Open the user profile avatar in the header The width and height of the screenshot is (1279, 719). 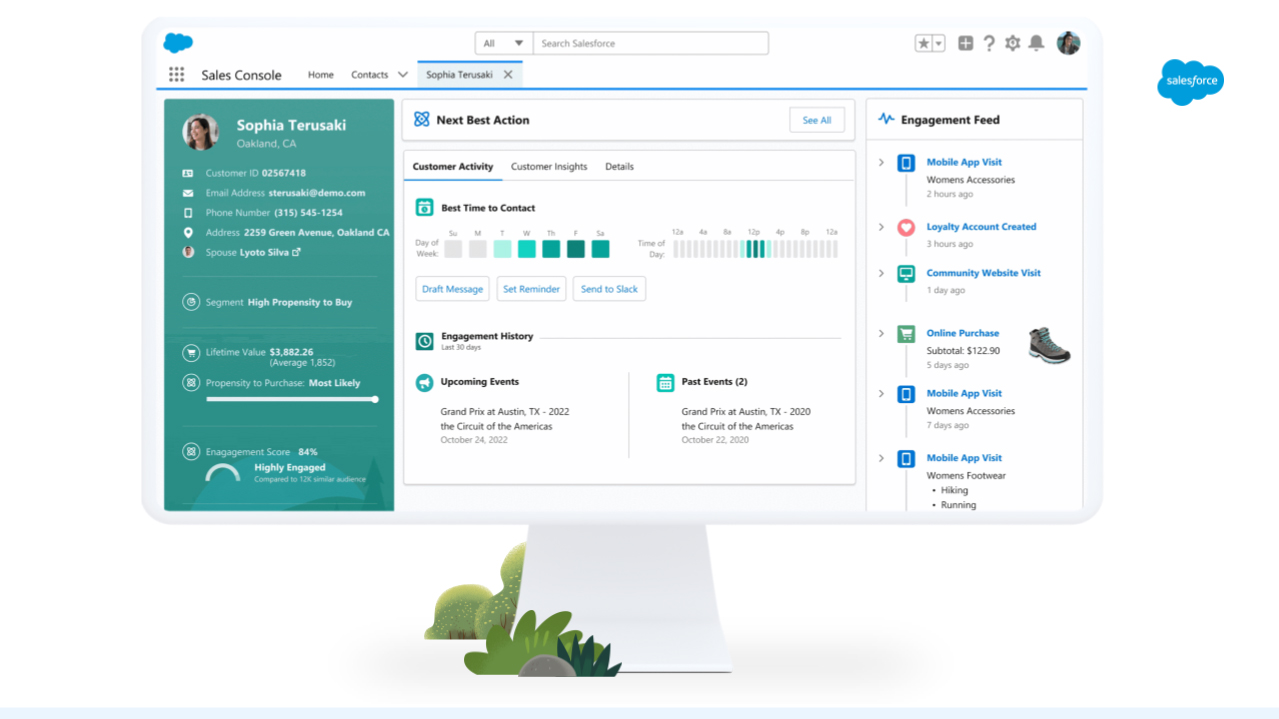click(x=1068, y=43)
